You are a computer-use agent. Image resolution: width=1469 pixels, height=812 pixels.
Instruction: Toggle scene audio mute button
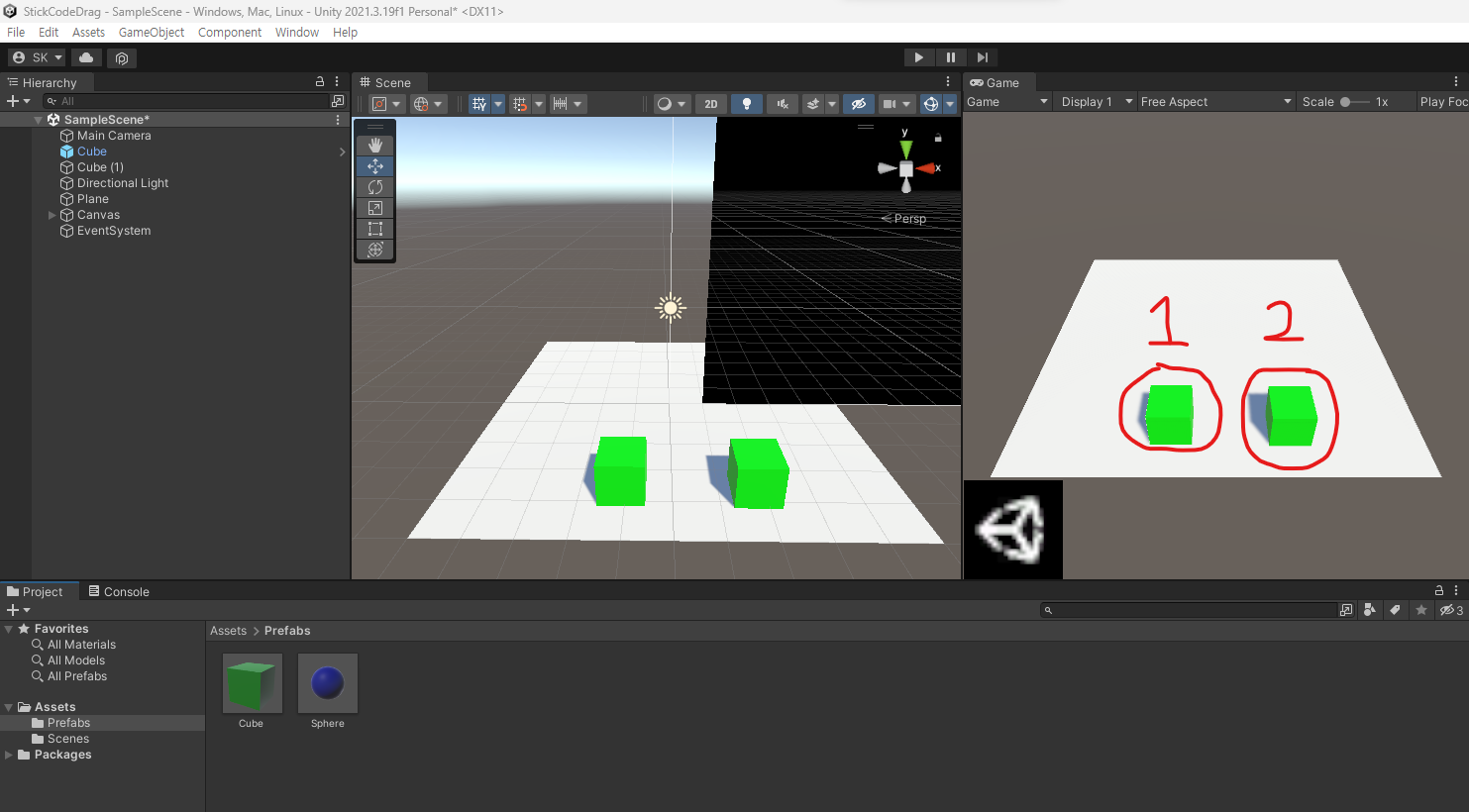pyautogui.click(x=783, y=104)
